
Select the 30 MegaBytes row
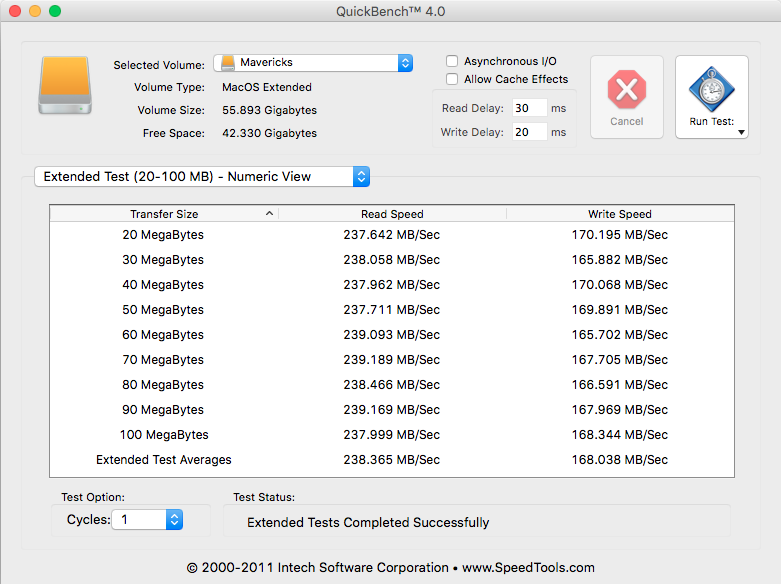(392, 260)
